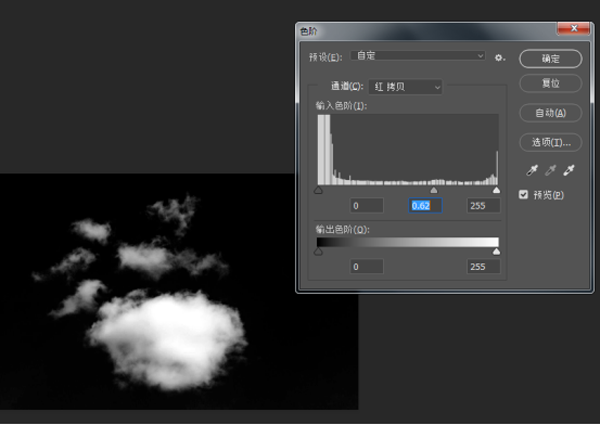Click the Levels dialog title bar
The image size is (600, 425).
tap(427, 31)
